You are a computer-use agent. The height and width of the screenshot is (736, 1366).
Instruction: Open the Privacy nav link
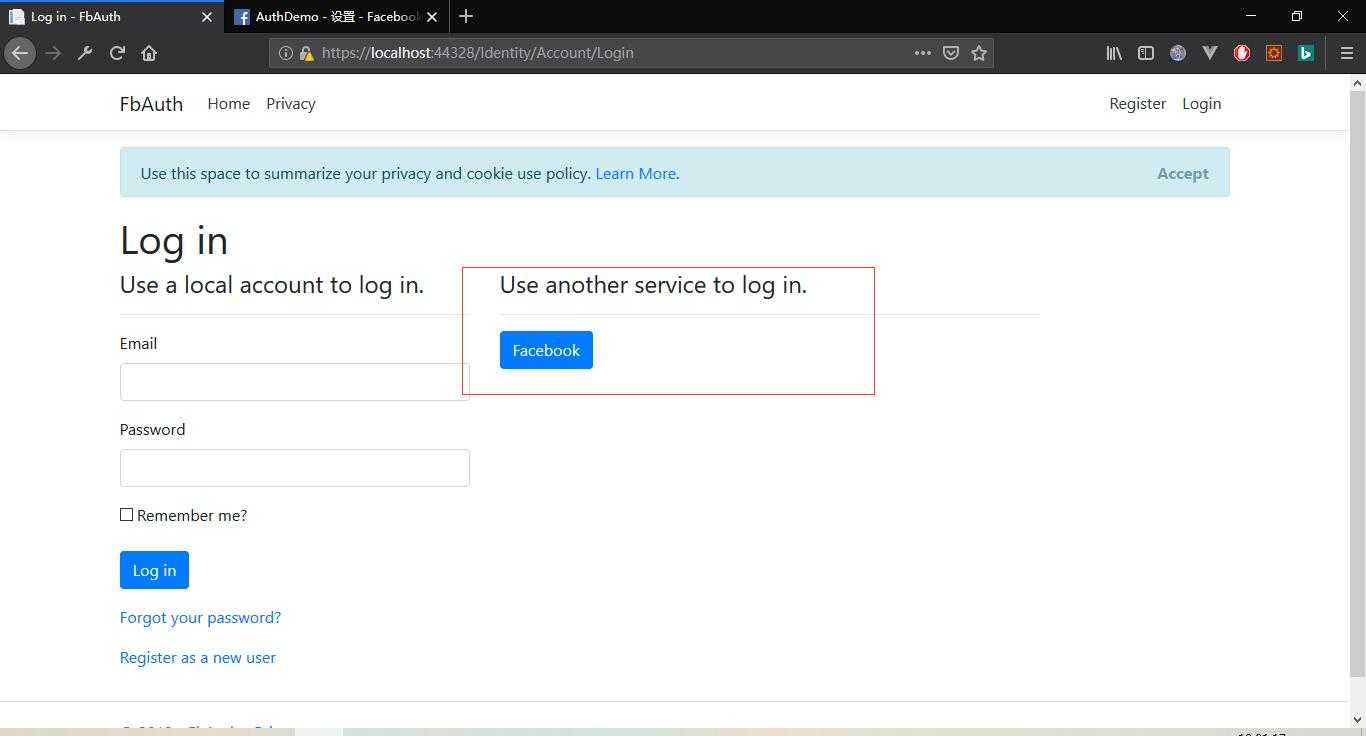point(291,104)
